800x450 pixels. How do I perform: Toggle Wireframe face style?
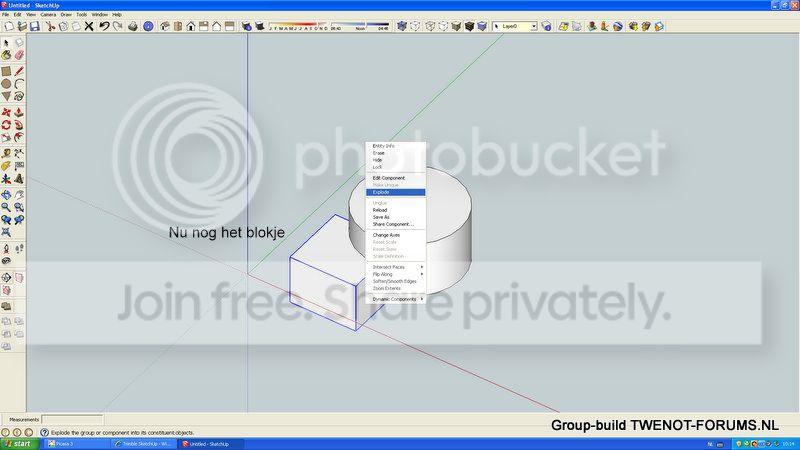pyautogui.click(x=430, y=26)
